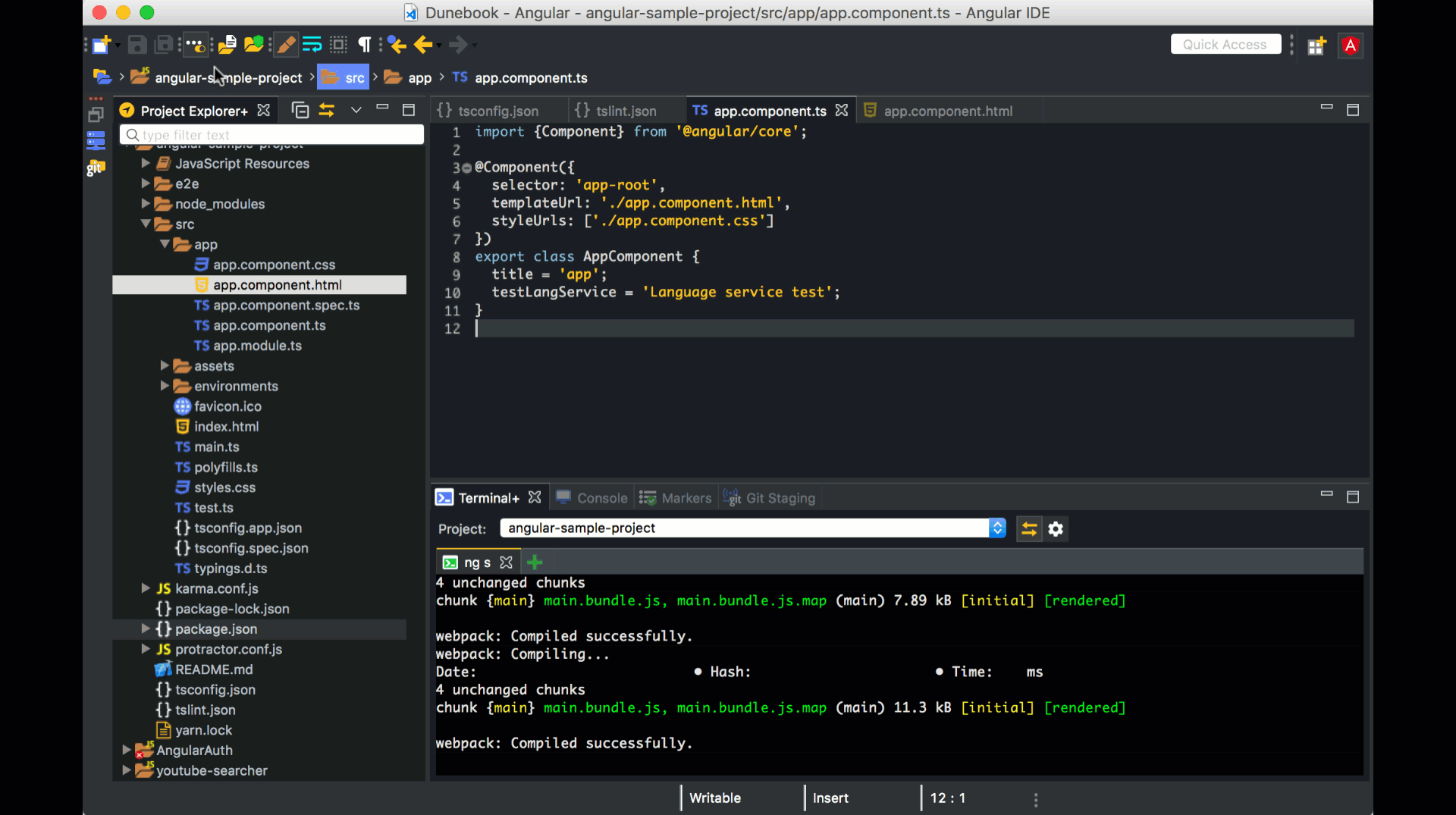Click the Save toolbar icon

[x=136, y=45]
